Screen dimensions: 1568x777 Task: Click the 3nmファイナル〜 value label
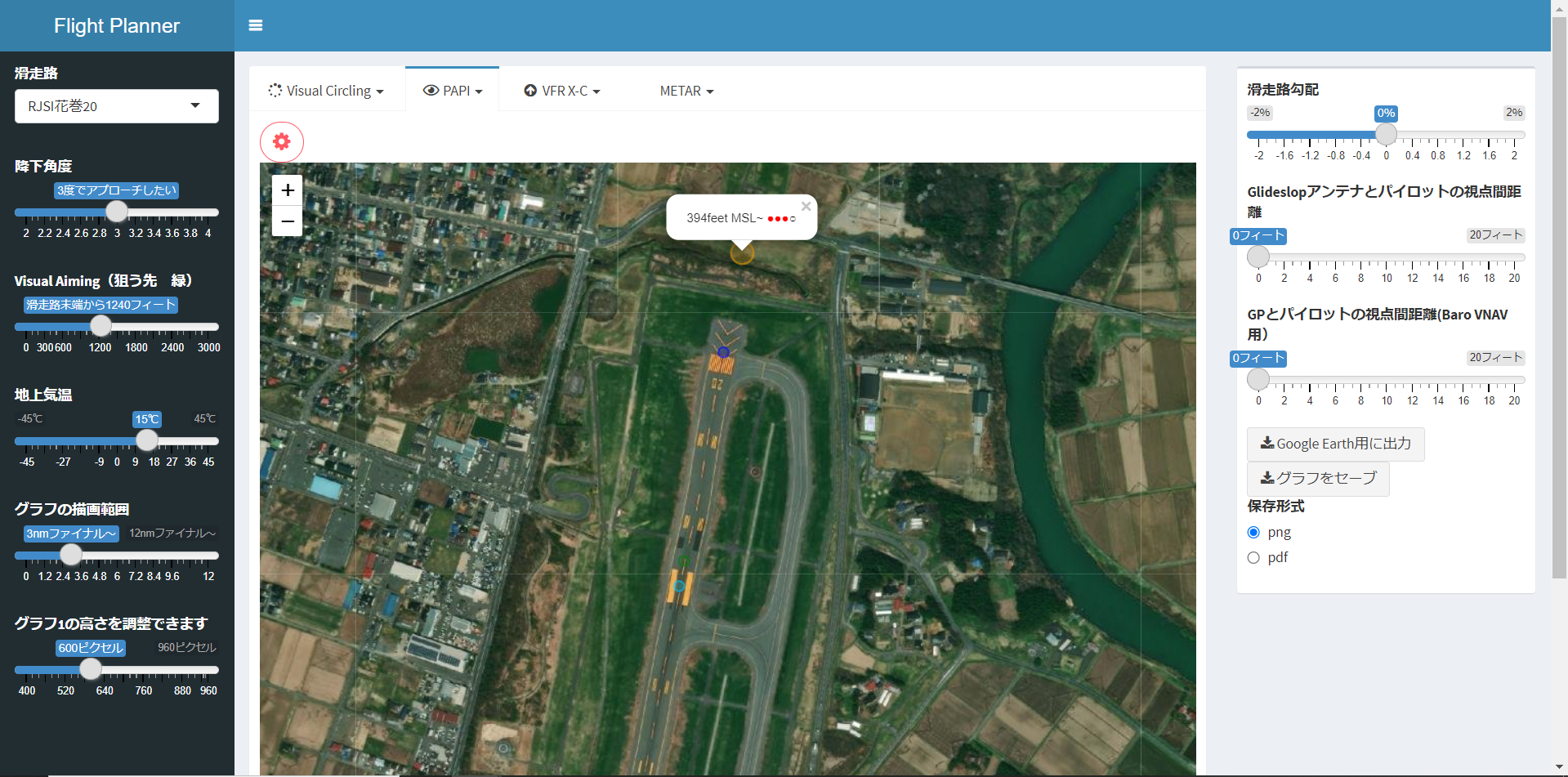71,534
